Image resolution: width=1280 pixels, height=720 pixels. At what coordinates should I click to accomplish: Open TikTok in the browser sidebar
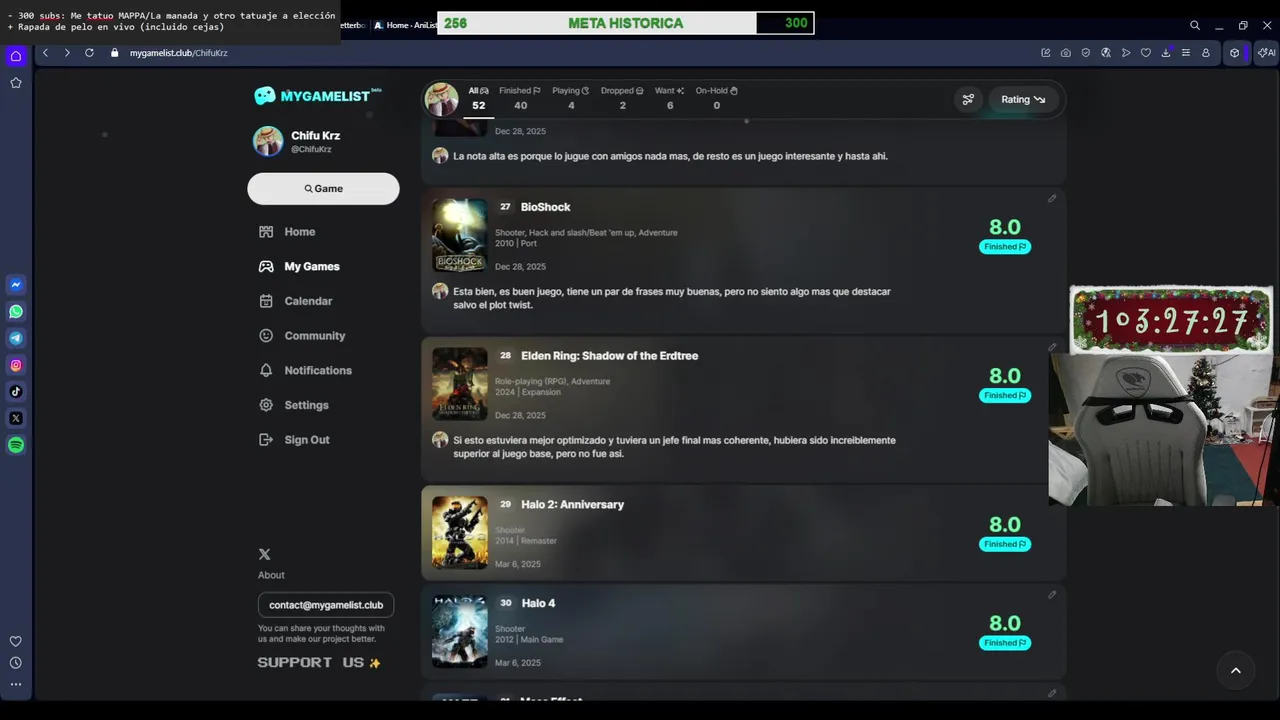coord(16,392)
